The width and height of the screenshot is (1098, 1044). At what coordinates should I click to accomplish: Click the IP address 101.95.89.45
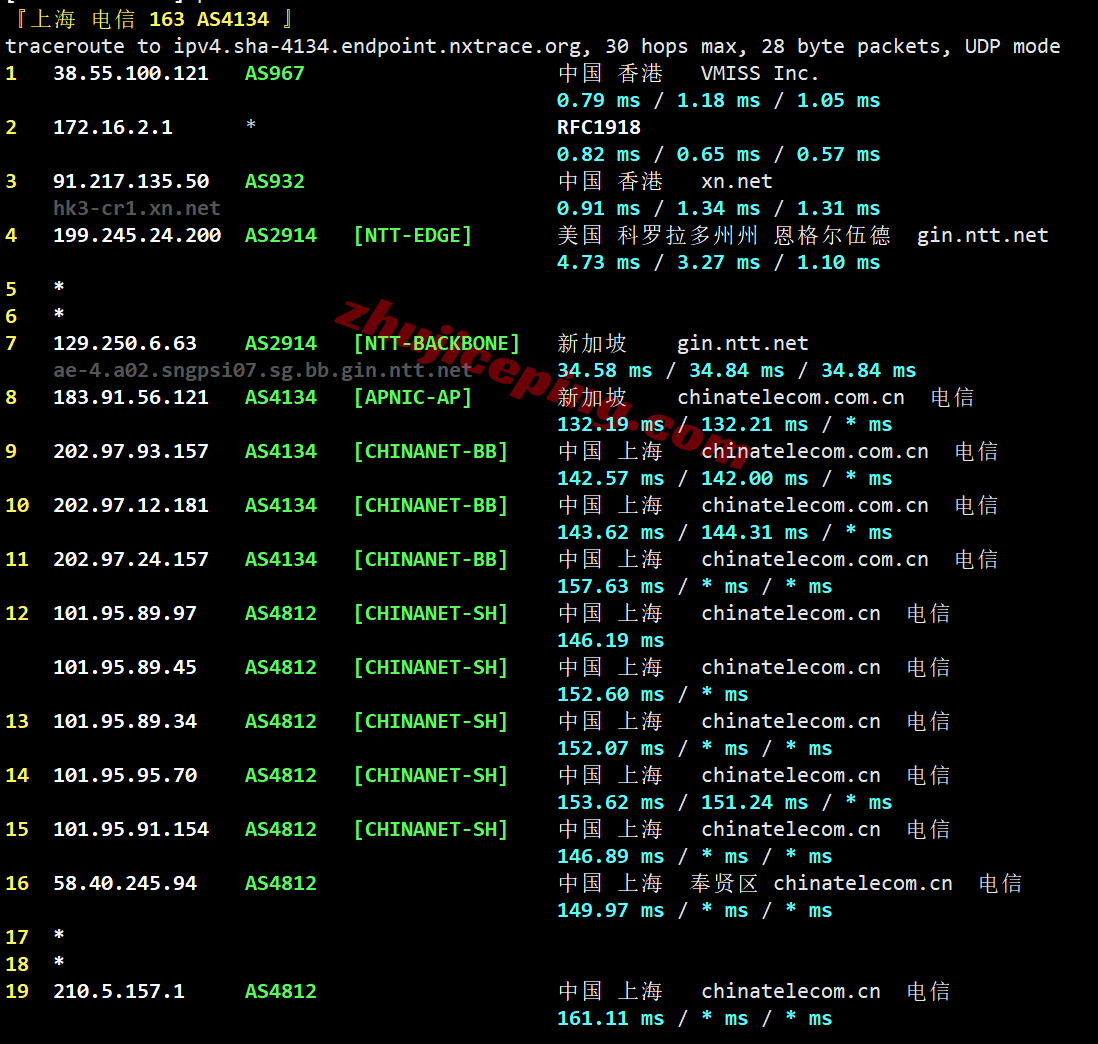(125, 667)
